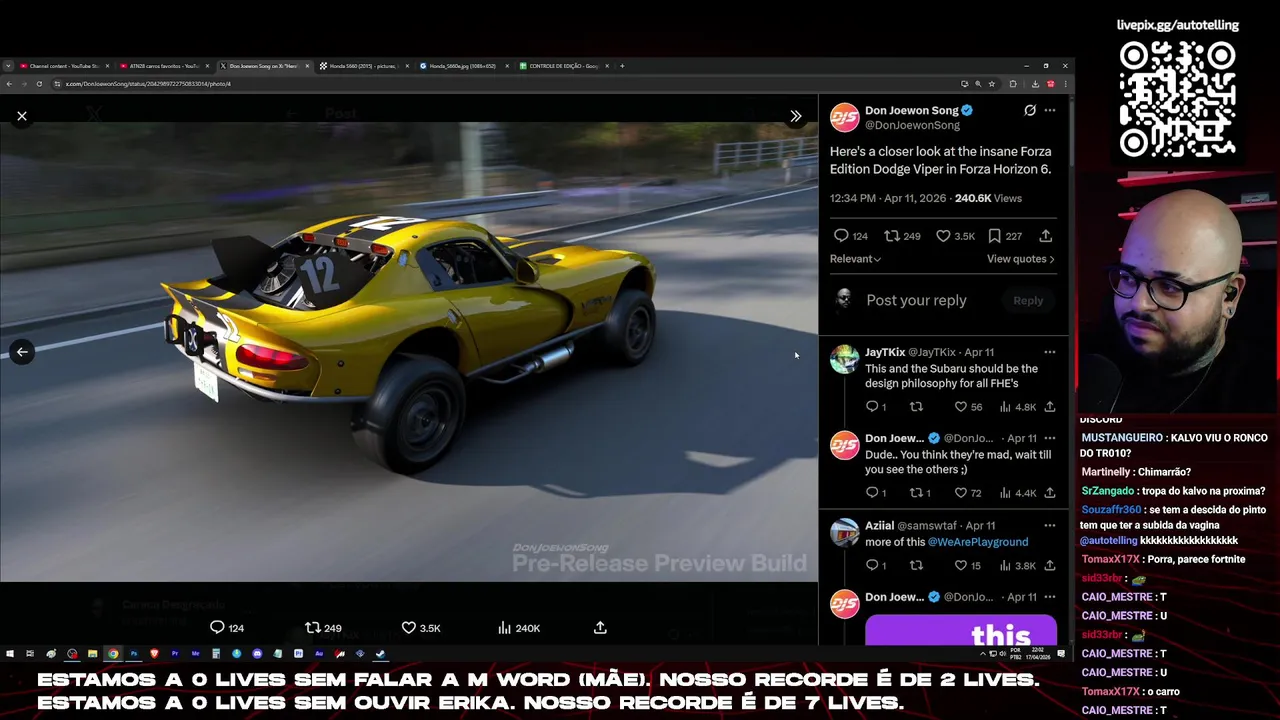The width and height of the screenshot is (1280, 720).
Task: Open Steam from the taskbar
Action: click(380, 654)
